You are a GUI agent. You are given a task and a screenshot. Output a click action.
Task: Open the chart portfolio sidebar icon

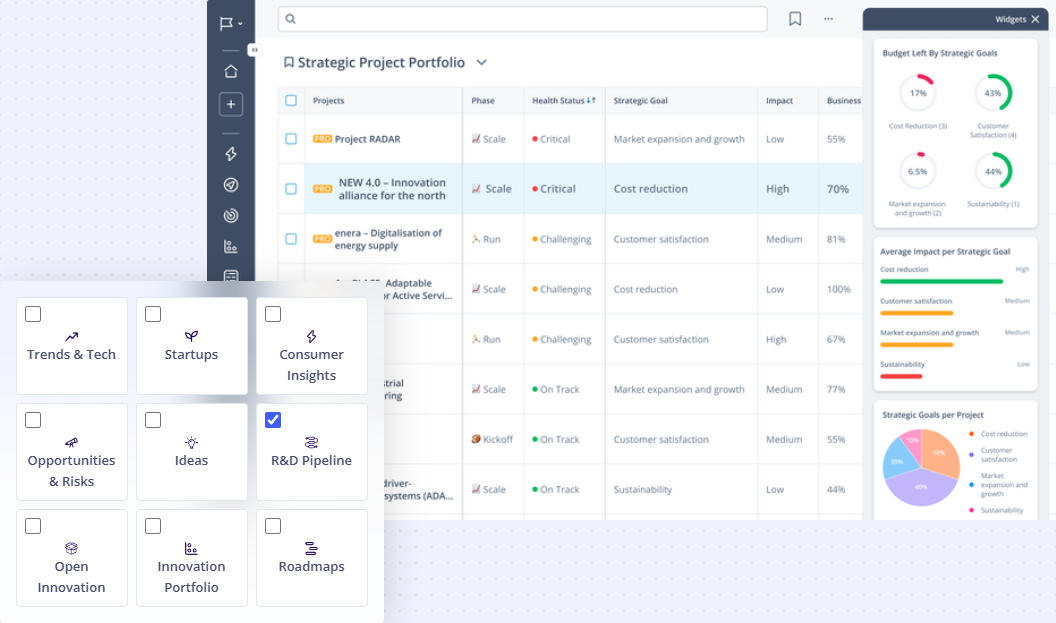click(x=231, y=247)
